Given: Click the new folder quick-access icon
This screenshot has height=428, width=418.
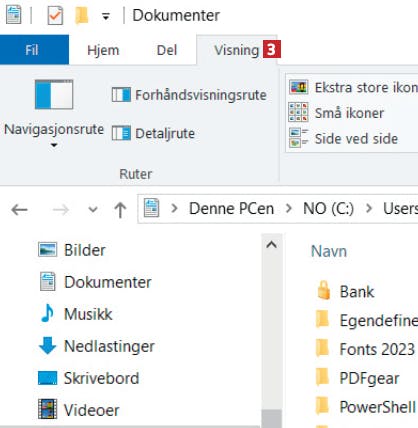Looking at the screenshot, I should pyautogui.click(x=81, y=15).
